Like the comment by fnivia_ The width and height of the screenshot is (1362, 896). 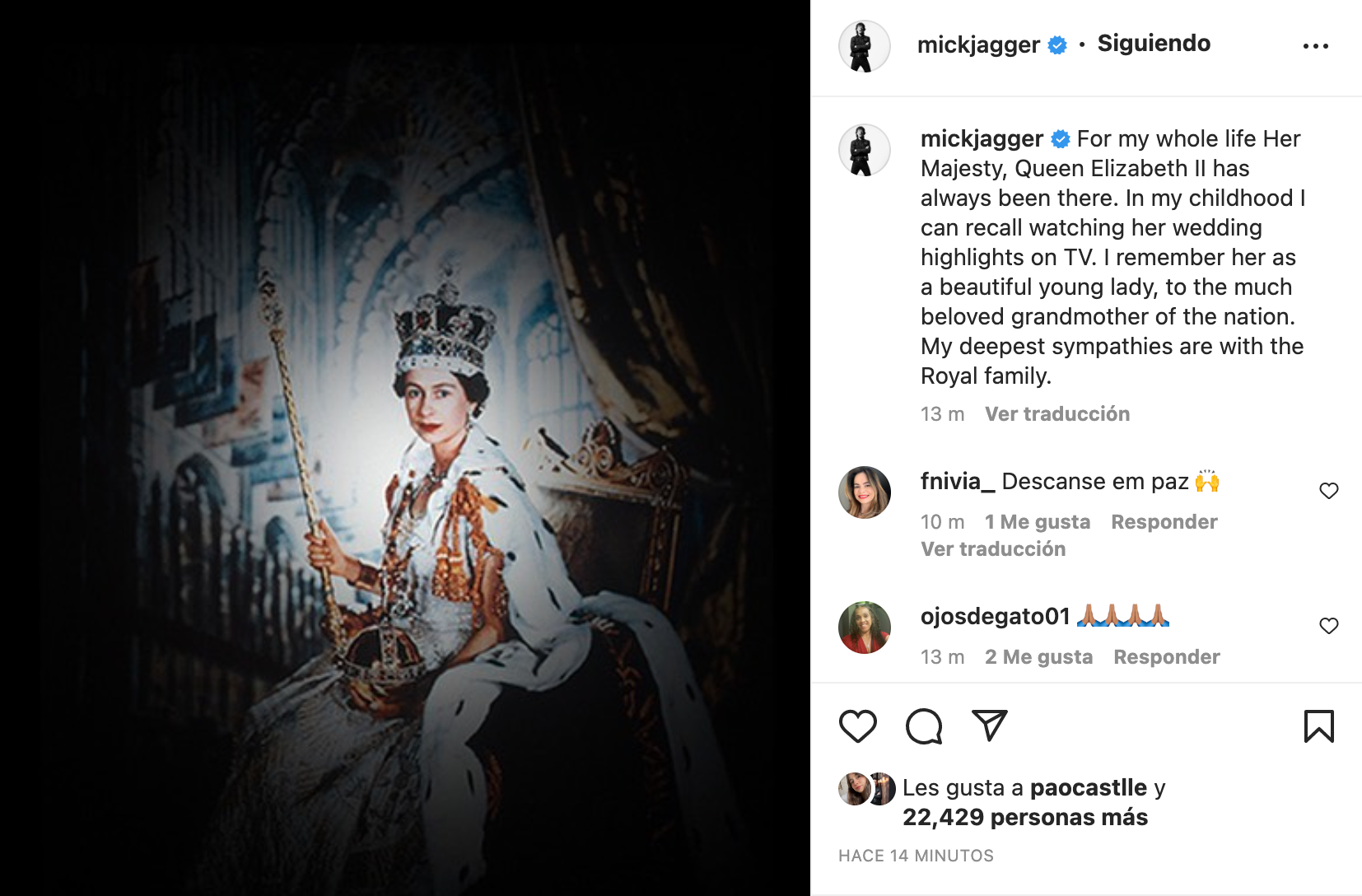[x=1328, y=491]
